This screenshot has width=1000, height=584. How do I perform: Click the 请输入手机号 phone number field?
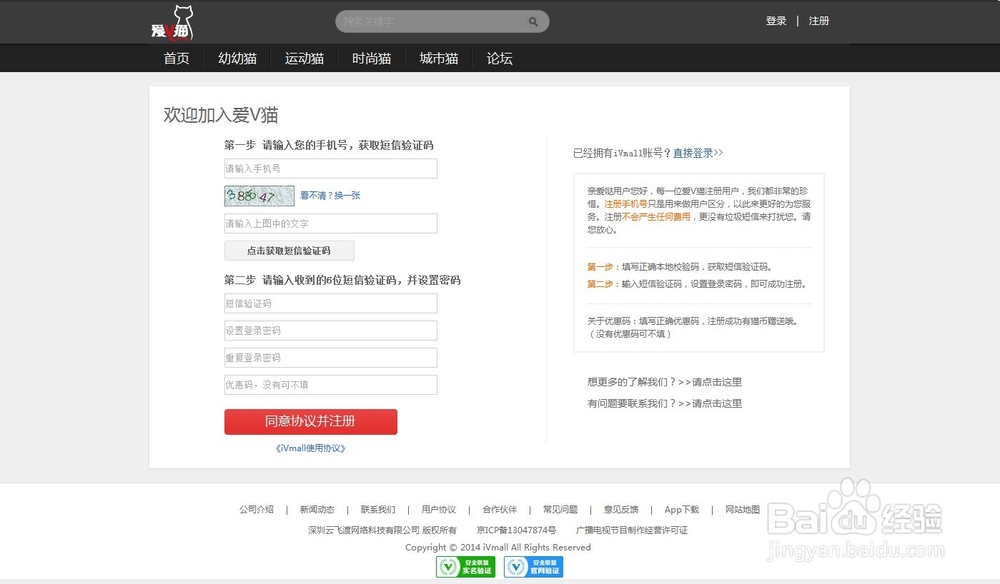[x=330, y=168]
